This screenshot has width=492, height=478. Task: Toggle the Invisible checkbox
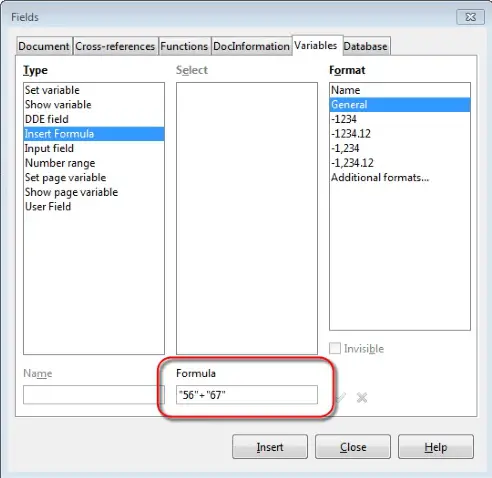pyautogui.click(x=335, y=348)
